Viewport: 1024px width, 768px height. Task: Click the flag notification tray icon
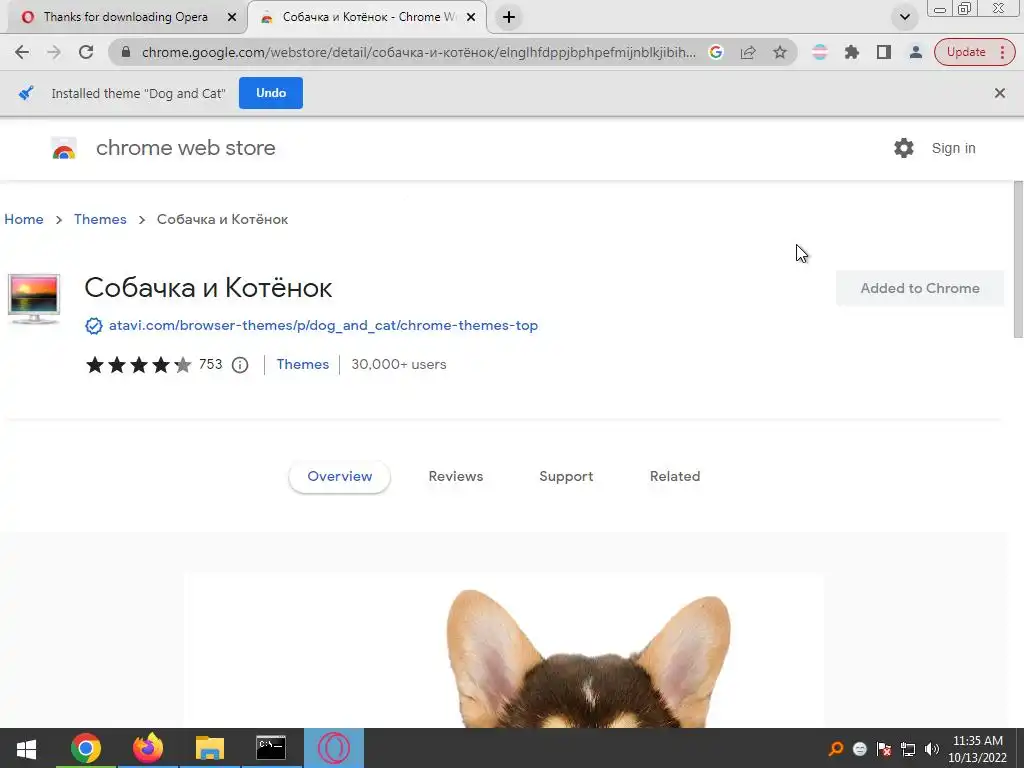884,749
